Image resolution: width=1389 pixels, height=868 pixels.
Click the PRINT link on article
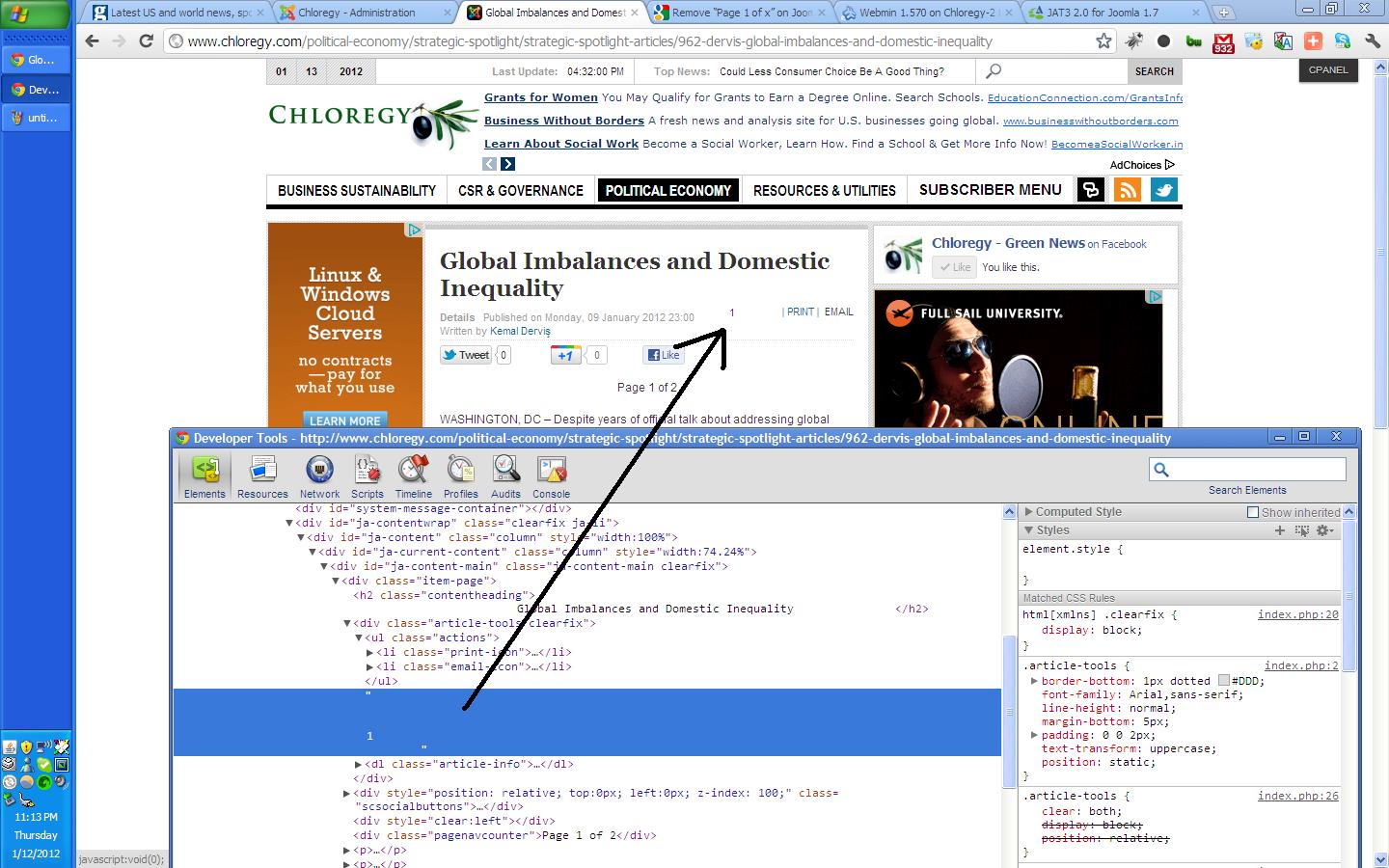(801, 312)
